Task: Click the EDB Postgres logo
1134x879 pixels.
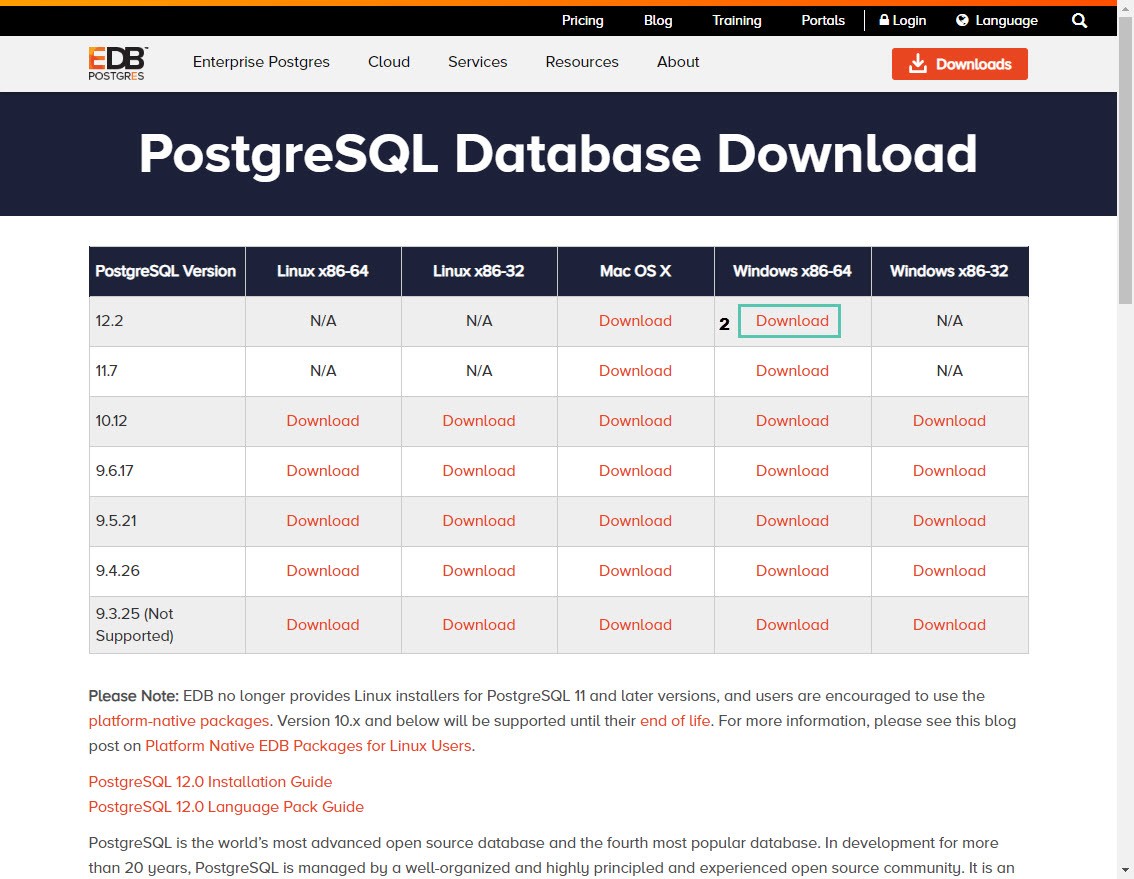Action: pos(116,63)
